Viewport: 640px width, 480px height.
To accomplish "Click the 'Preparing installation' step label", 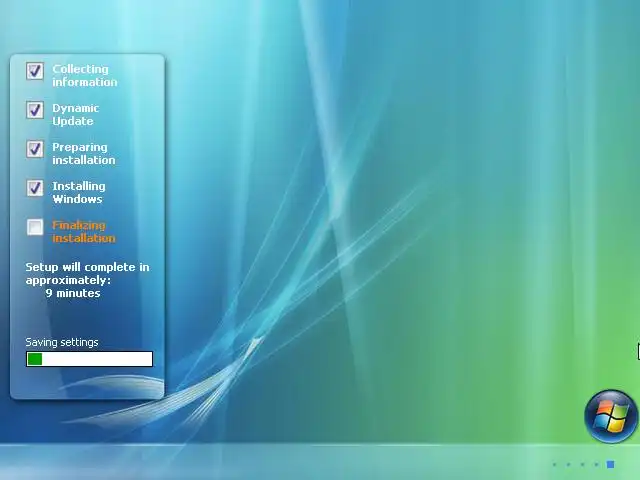I will [x=84, y=153].
